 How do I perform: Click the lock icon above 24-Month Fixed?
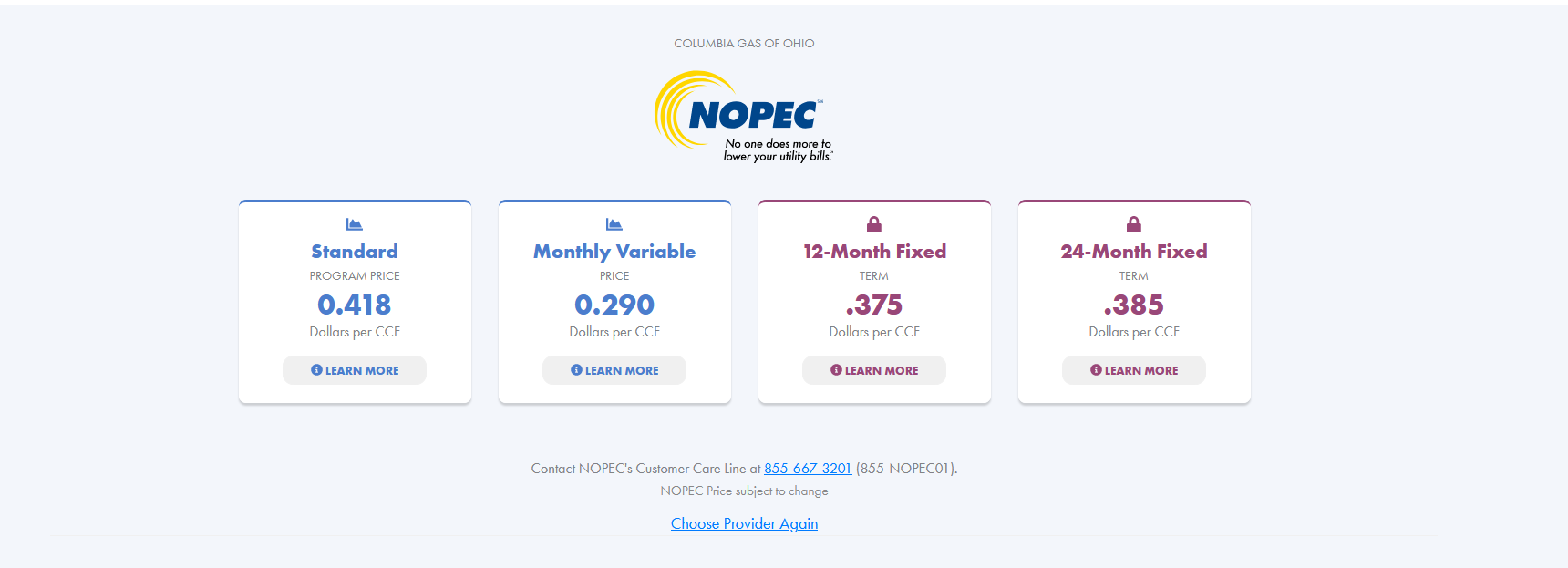tap(1134, 224)
